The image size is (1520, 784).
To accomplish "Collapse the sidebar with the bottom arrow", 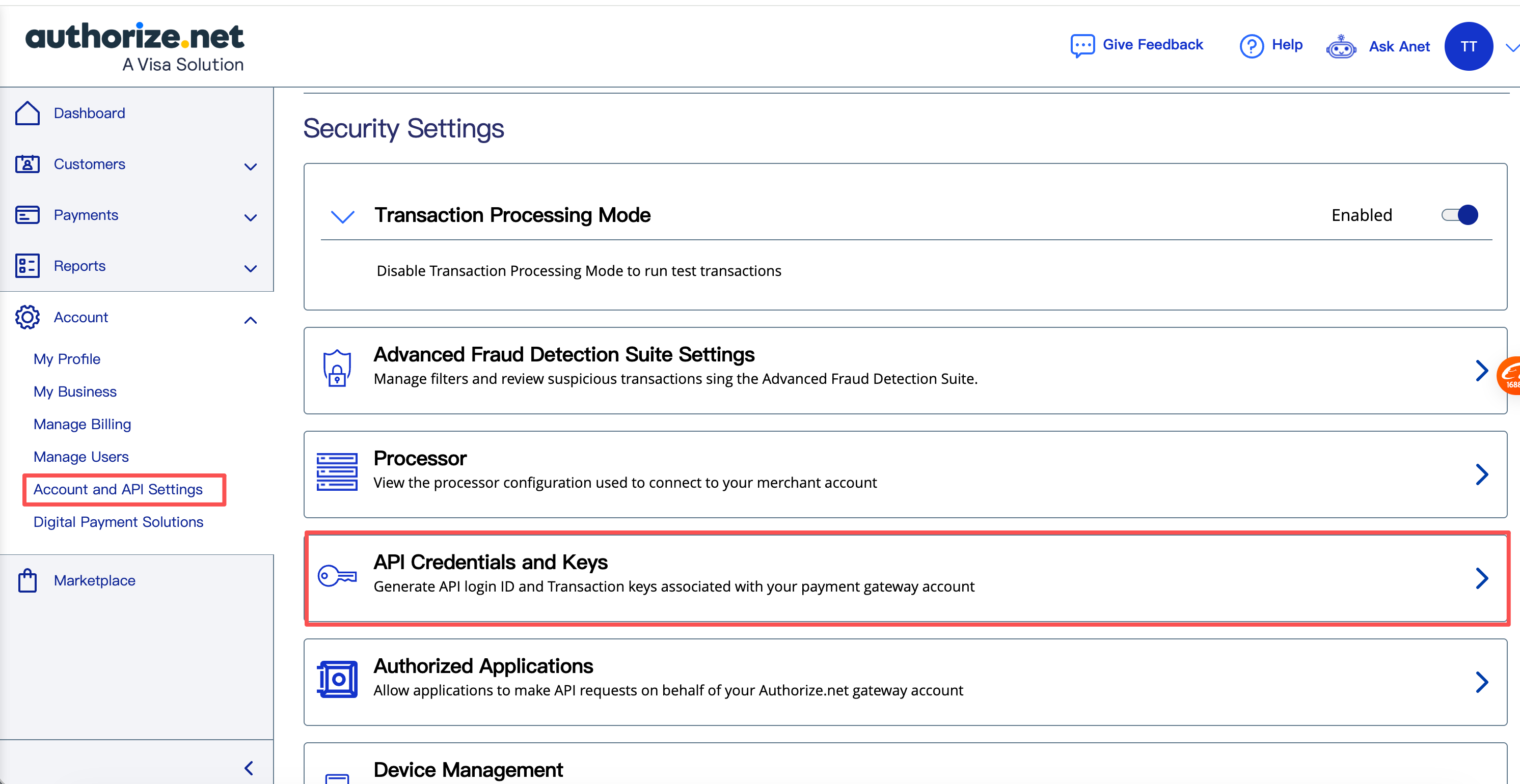I will tap(249, 768).
